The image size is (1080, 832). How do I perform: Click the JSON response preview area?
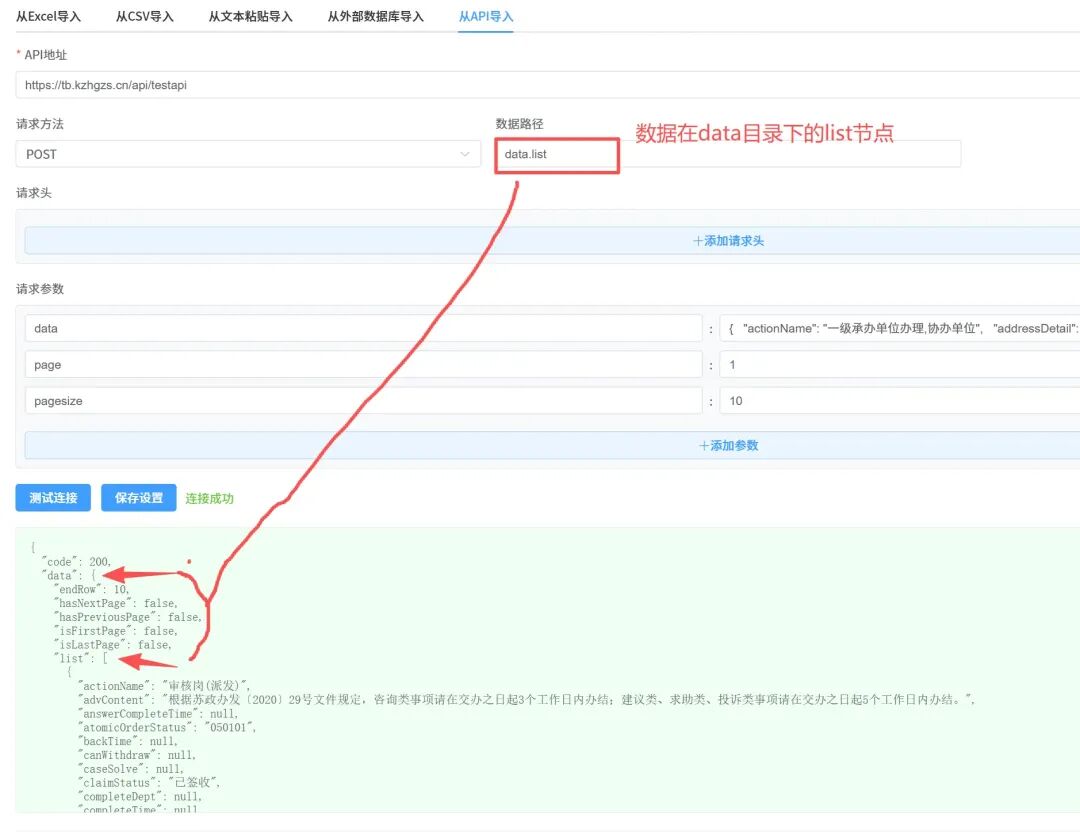pyautogui.click(x=548, y=670)
